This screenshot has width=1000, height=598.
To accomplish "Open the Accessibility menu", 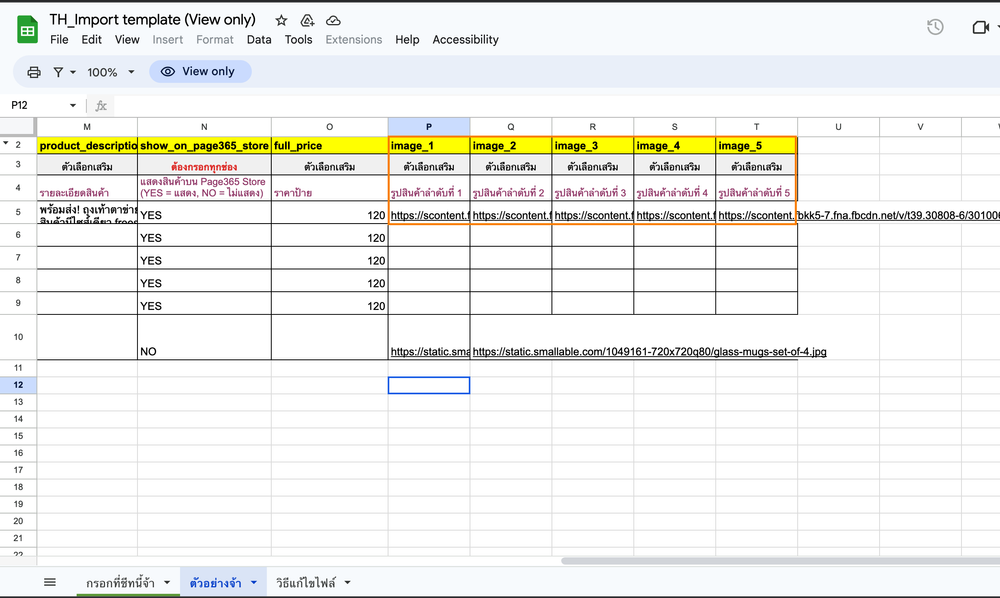I will [466, 40].
